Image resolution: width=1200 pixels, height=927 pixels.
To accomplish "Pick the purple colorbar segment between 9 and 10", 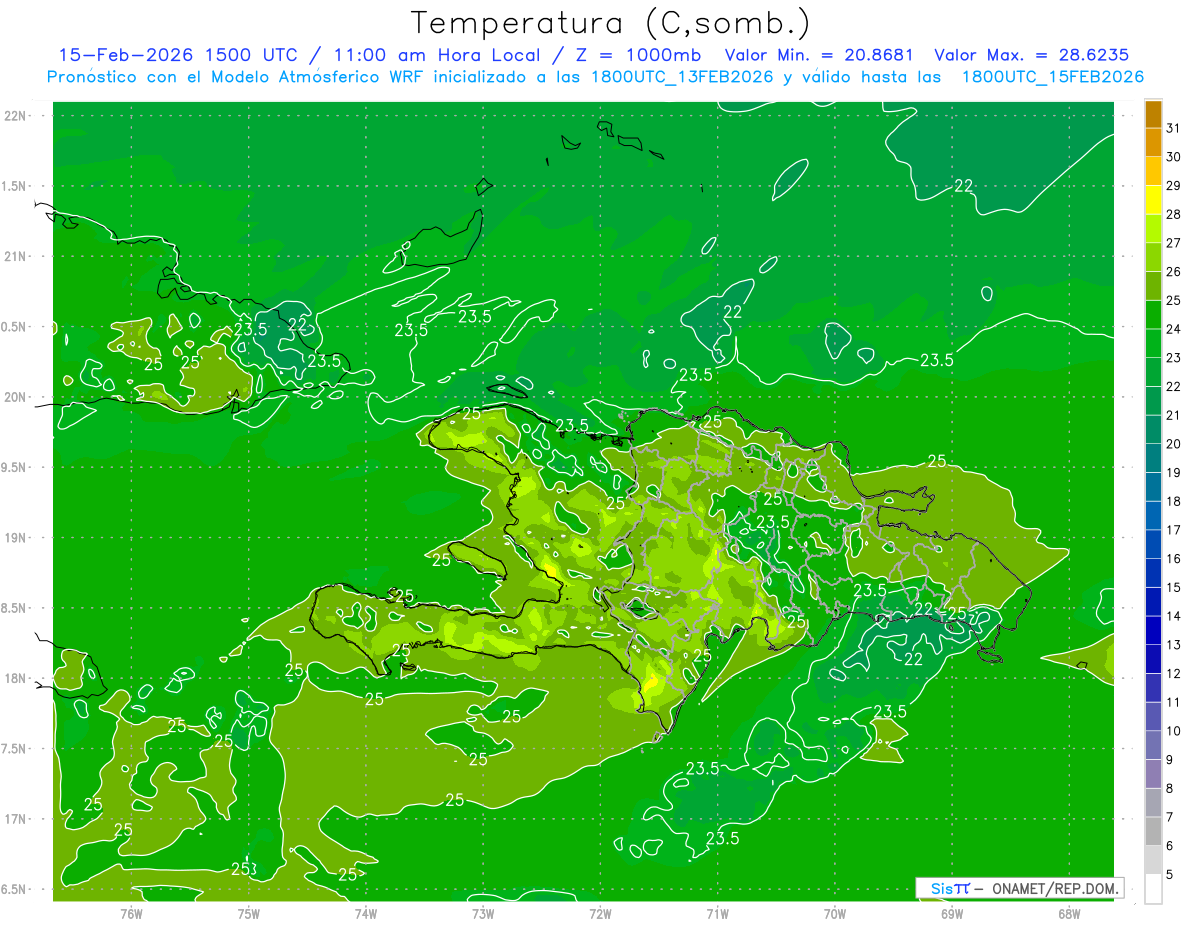I will point(1153,745).
